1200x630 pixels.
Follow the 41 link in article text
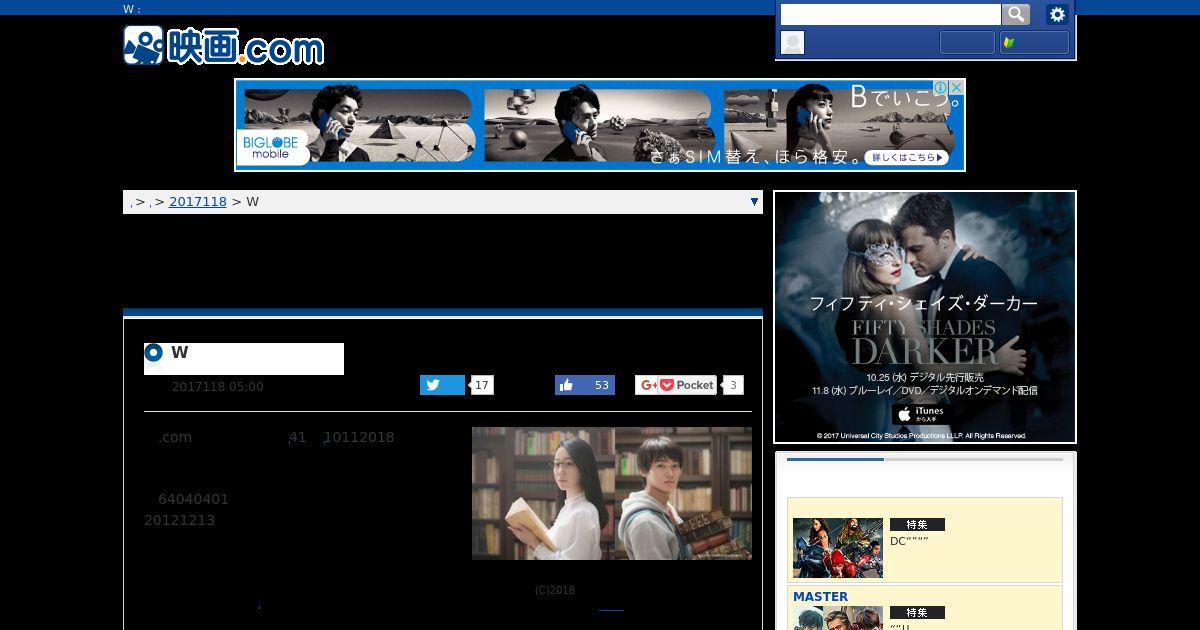pyautogui.click(x=297, y=437)
